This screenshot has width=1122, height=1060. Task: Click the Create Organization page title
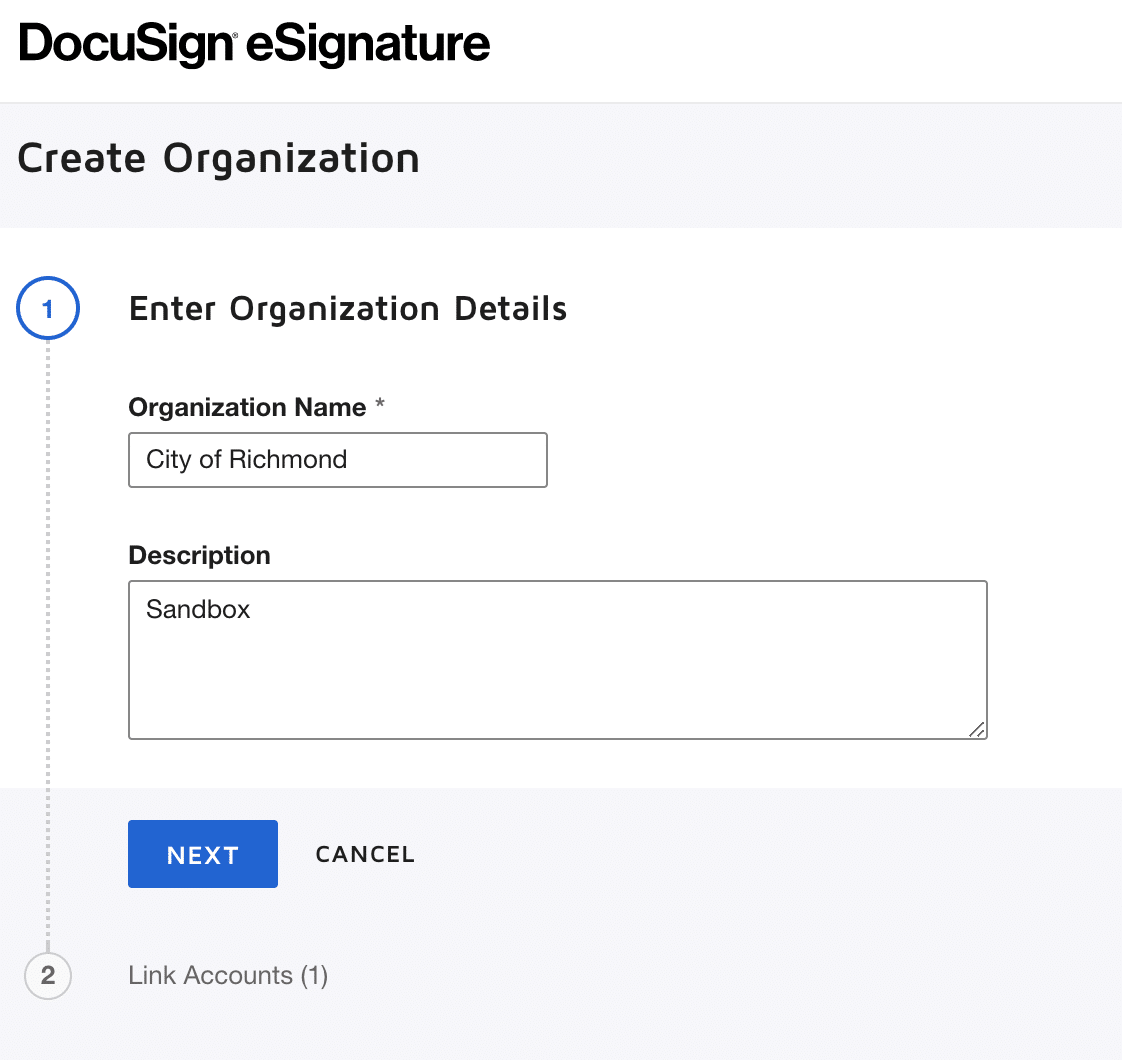pyautogui.click(x=218, y=159)
